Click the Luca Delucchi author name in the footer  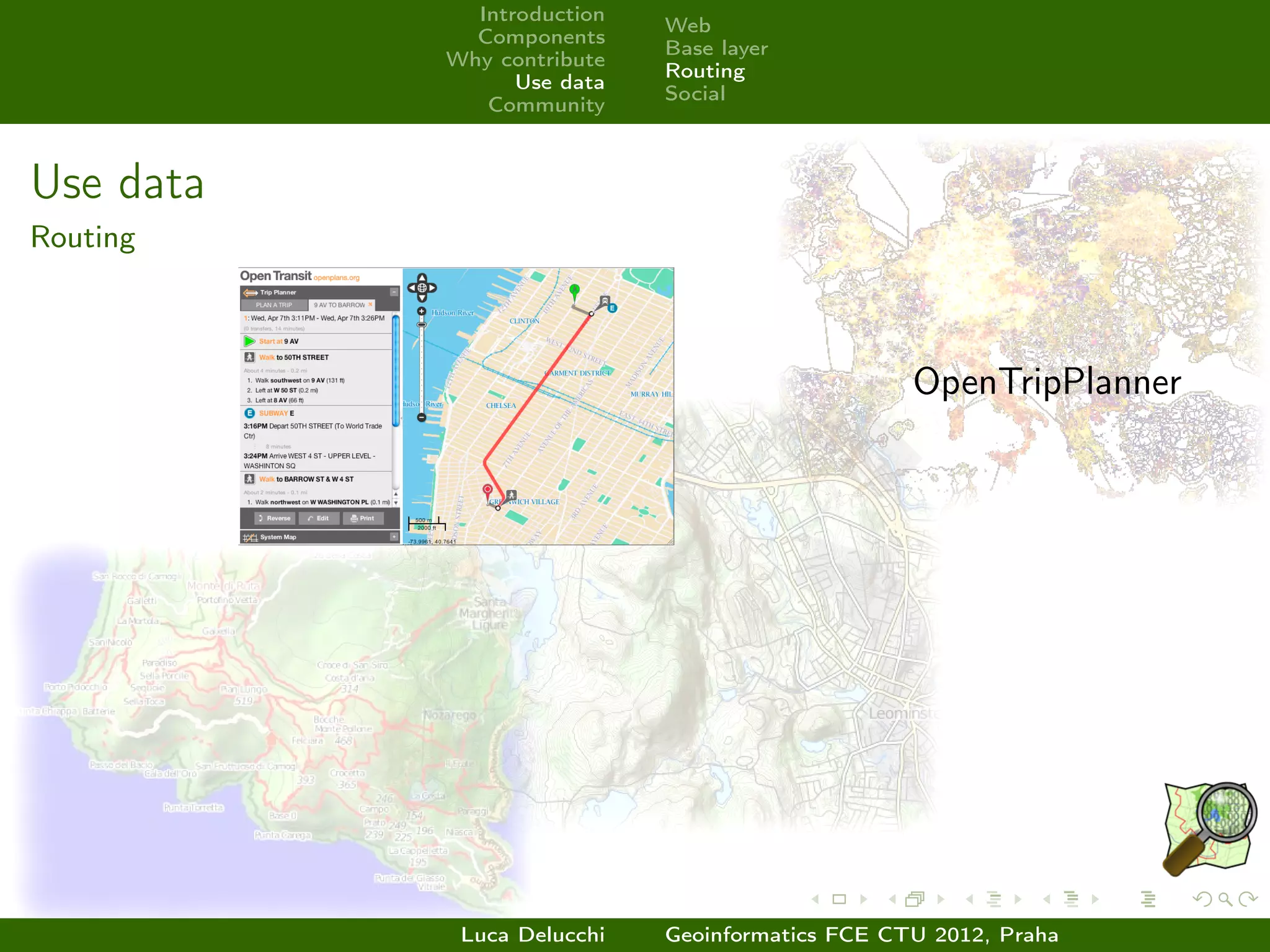click(533, 935)
